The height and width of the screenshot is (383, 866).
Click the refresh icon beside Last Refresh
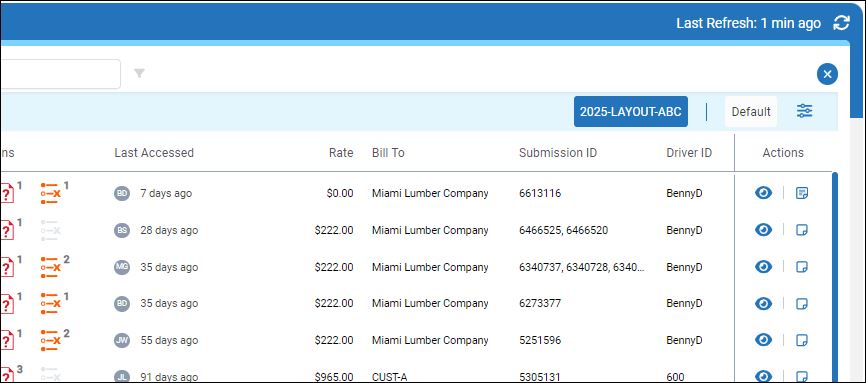click(x=841, y=23)
